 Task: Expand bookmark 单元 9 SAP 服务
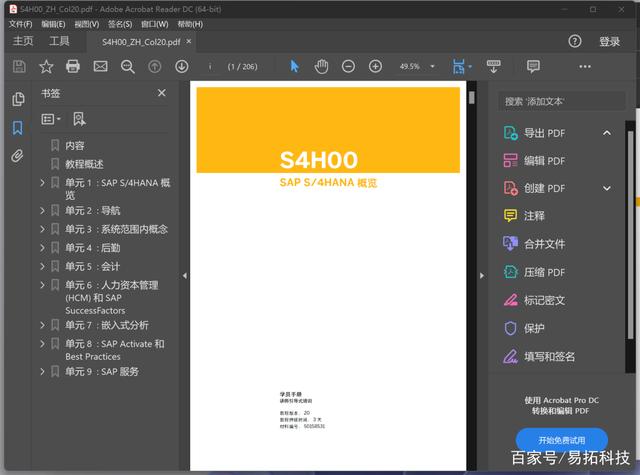click(x=42, y=371)
